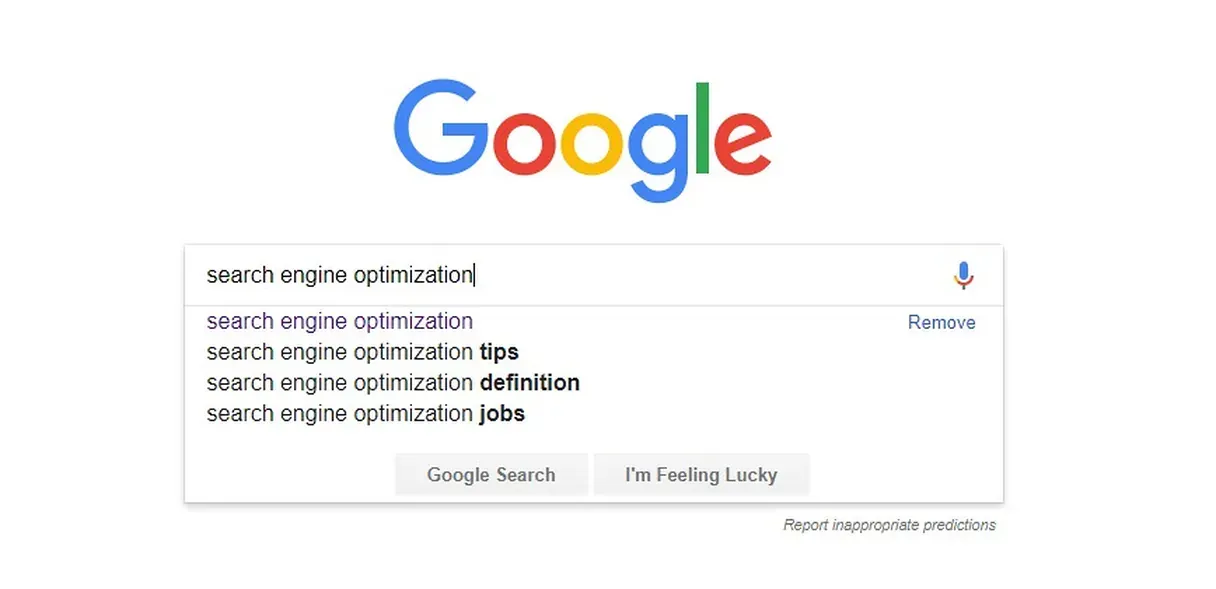Open the Report inappropriate predictions link

tap(889, 525)
